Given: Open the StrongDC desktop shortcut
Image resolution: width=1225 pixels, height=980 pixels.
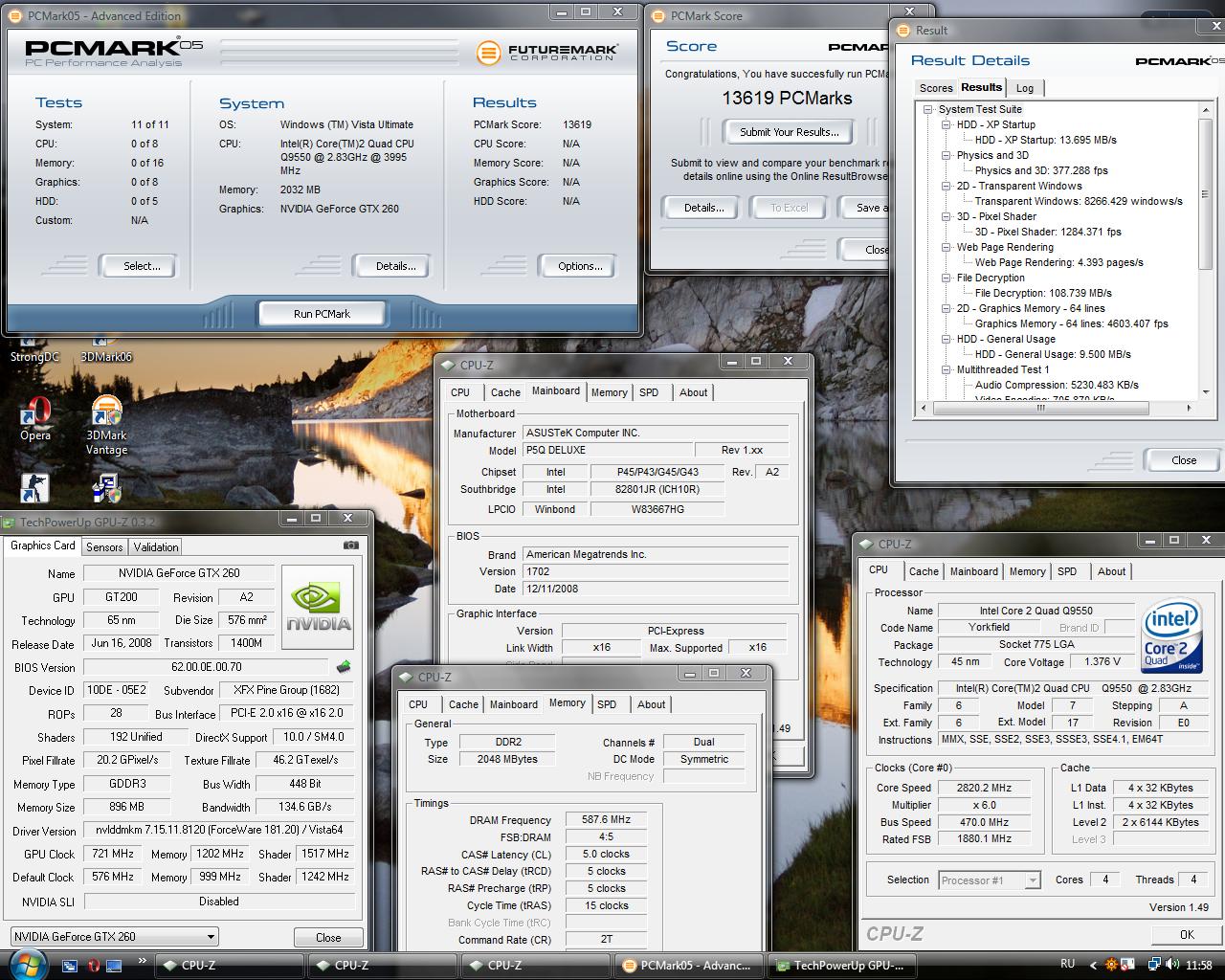Looking at the screenshot, I should pyautogui.click(x=34, y=350).
